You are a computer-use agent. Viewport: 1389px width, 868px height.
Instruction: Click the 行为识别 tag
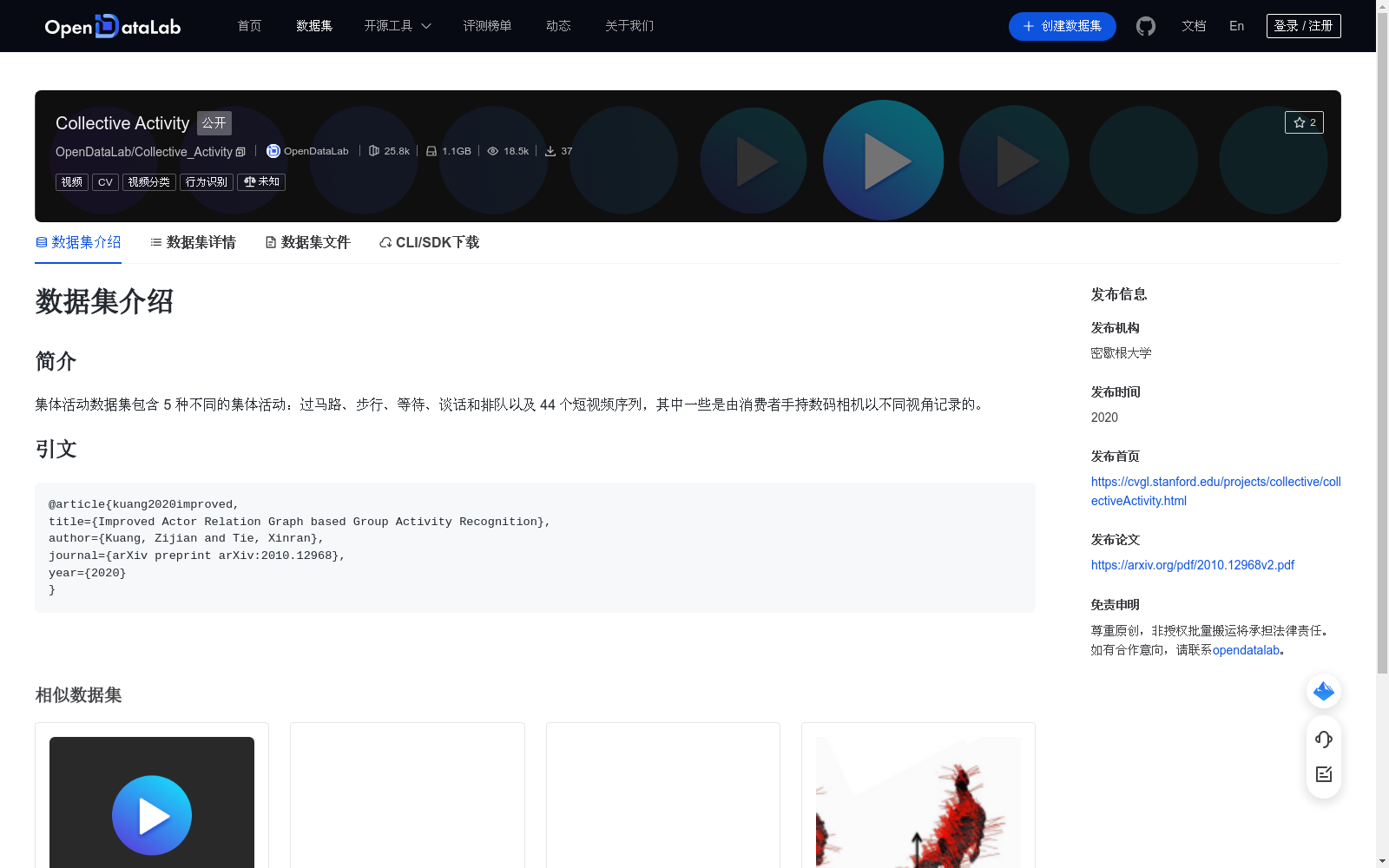pyautogui.click(x=207, y=182)
